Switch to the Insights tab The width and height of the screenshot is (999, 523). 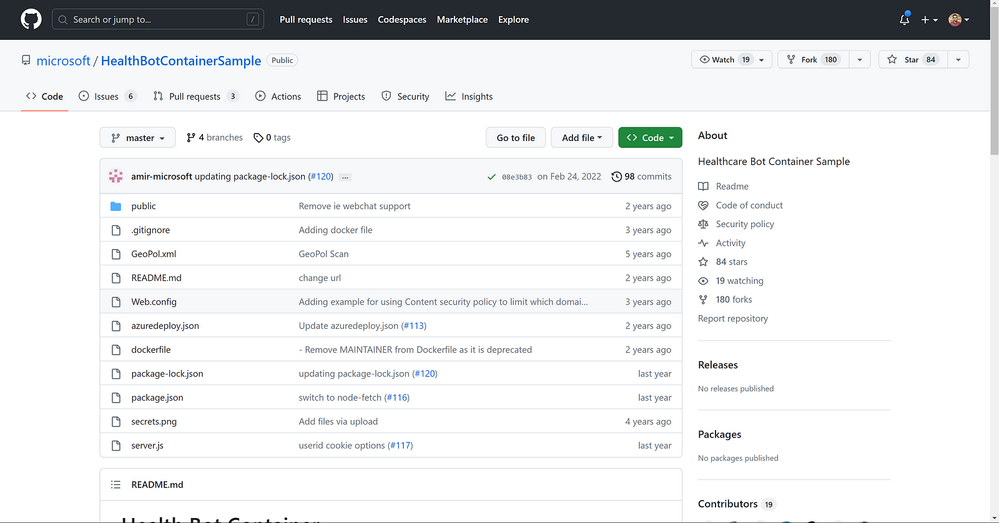coord(469,96)
